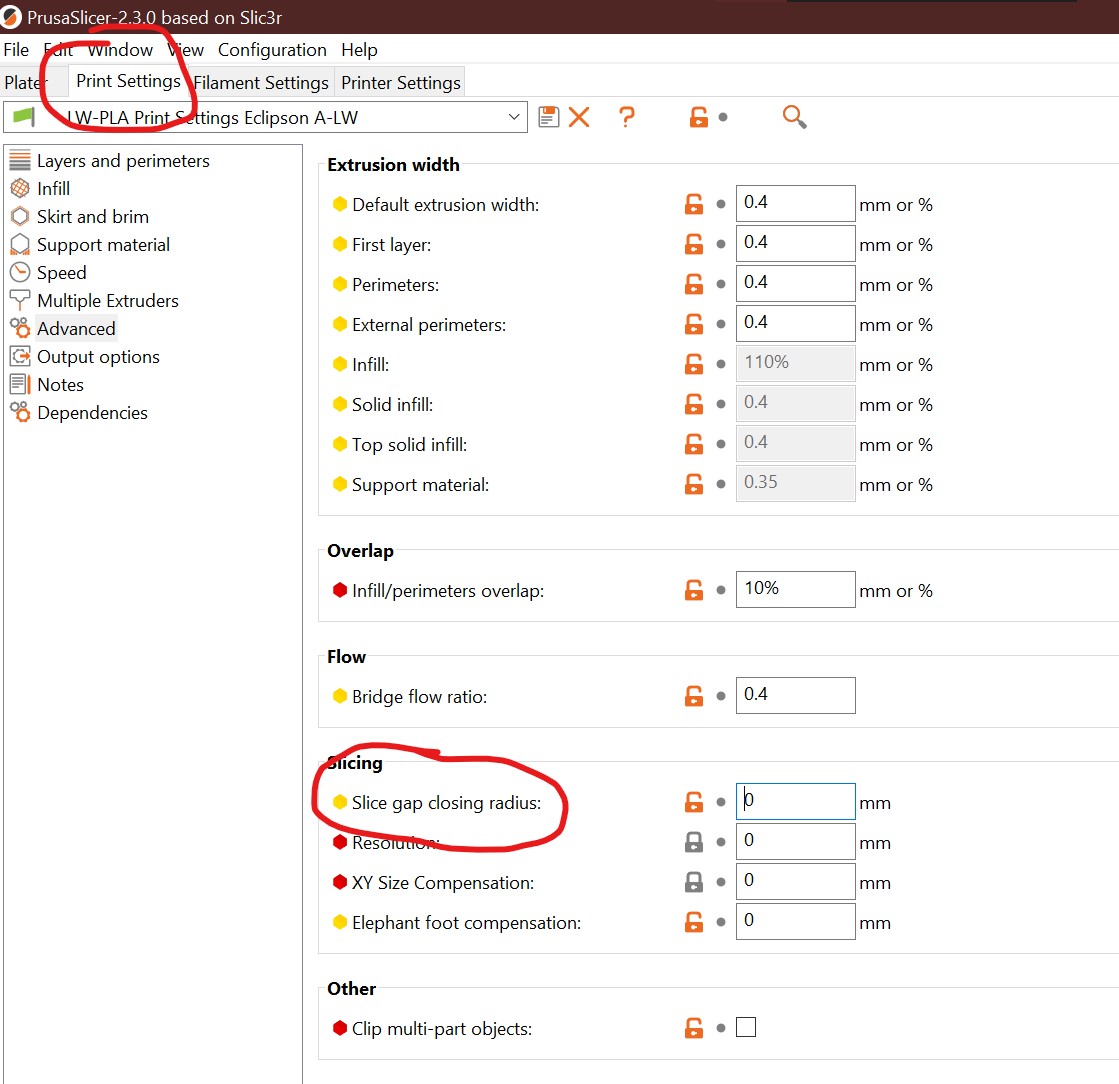This screenshot has width=1119, height=1084.
Task: Open the Notes page
Action: pyautogui.click(x=61, y=385)
